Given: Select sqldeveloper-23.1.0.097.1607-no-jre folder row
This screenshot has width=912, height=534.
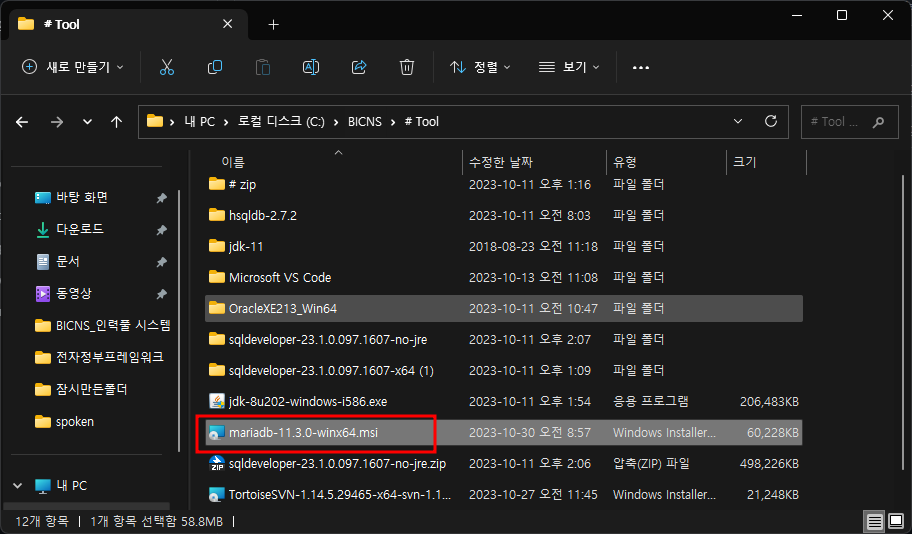Looking at the screenshot, I should pyautogui.click(x=504, y=339).
